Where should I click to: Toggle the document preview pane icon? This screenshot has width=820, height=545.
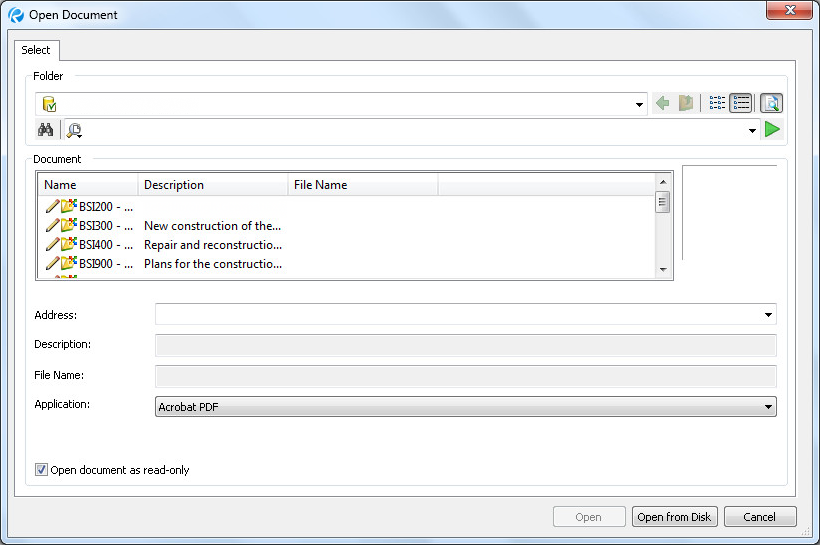tap(771, 103)
